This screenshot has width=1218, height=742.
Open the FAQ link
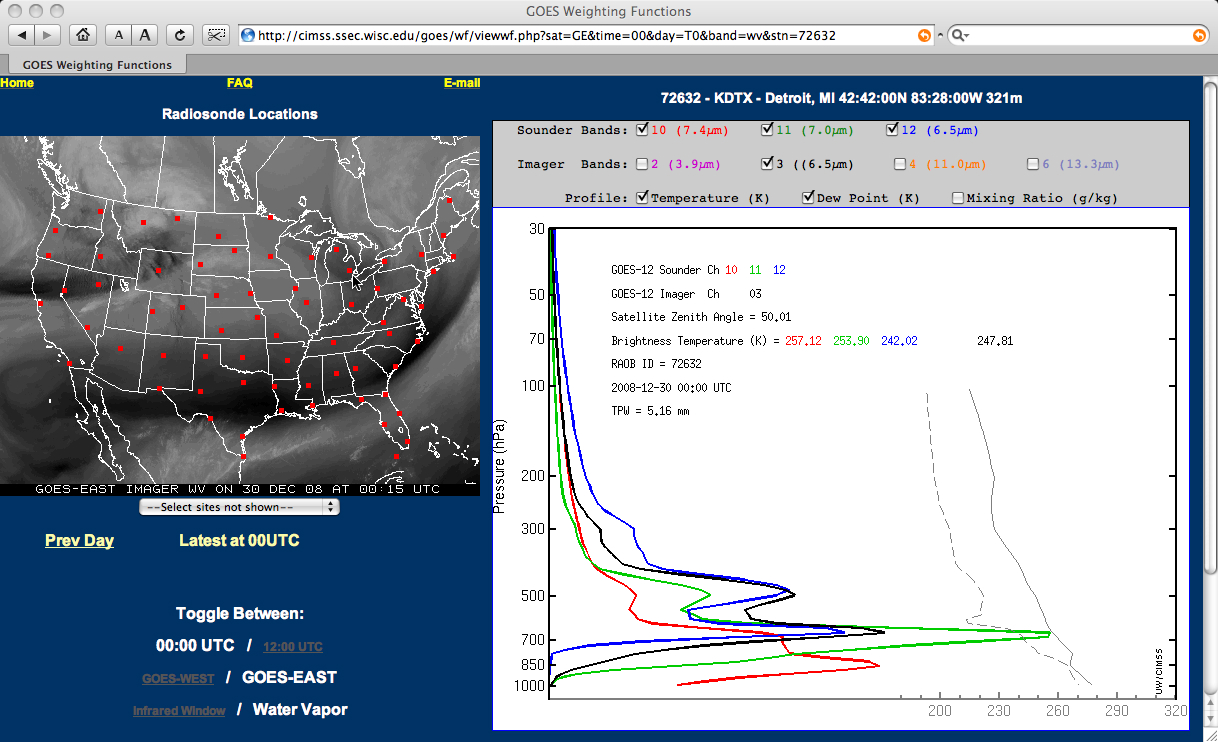point(240,83)
